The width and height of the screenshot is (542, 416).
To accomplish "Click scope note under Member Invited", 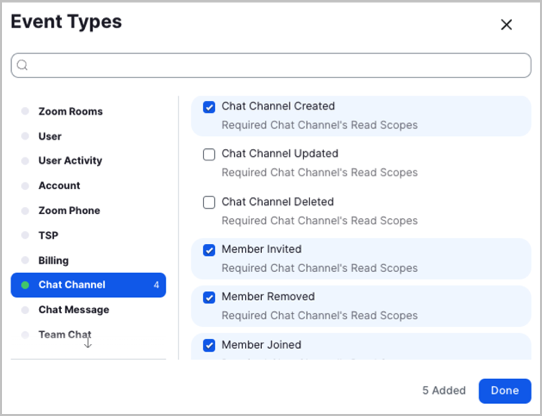I will pyautogui.click(x=319, y=268).
